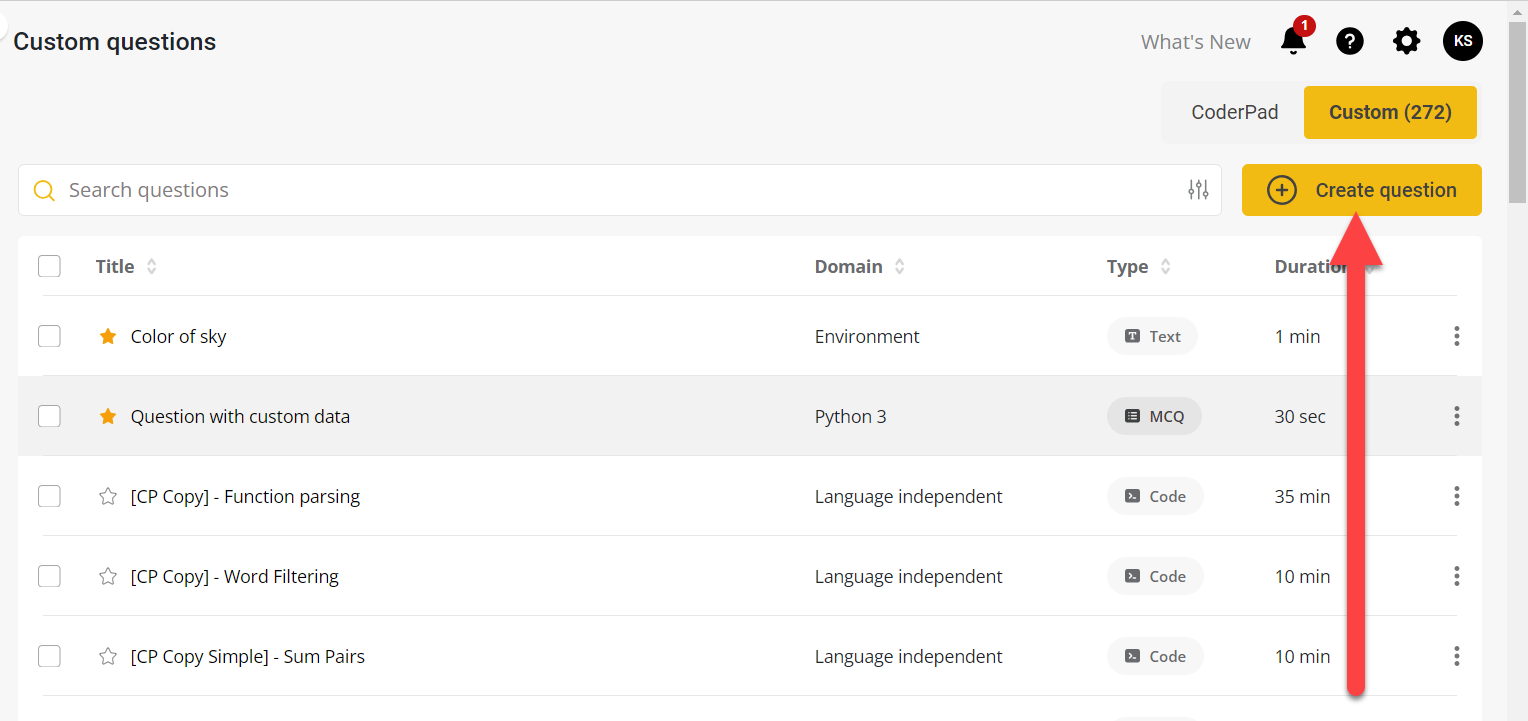Open the What's New link
The height and width of the screenshot is (721, 1528).
pyautogui.click(x=1195, y=42)
